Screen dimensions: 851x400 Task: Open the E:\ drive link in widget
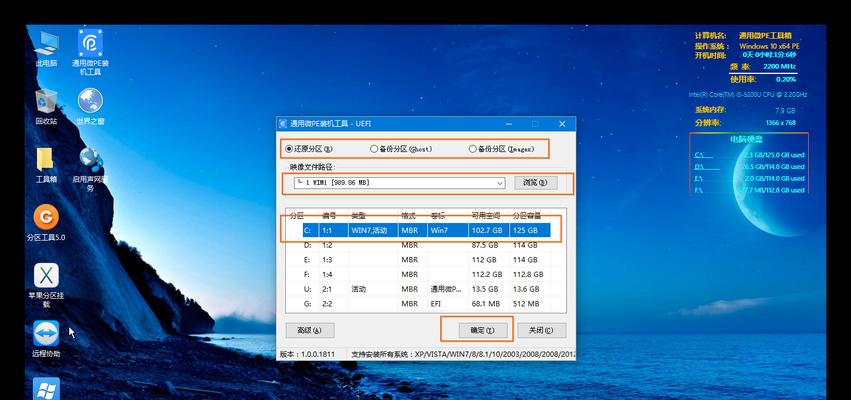click(699, 179)
